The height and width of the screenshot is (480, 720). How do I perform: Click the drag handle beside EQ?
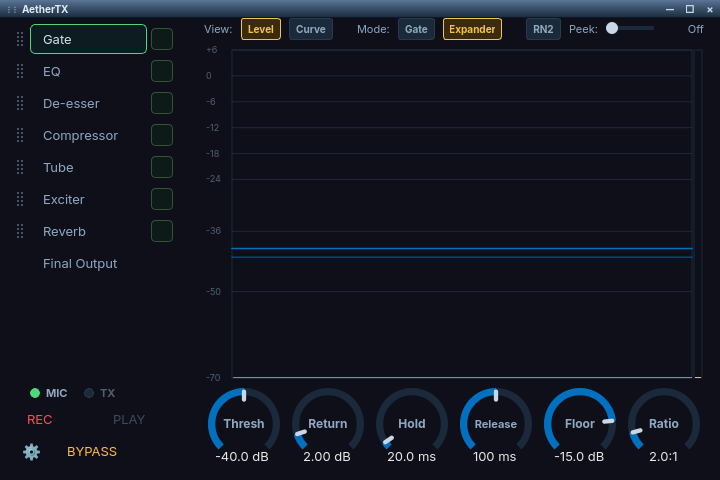point(20,71)
